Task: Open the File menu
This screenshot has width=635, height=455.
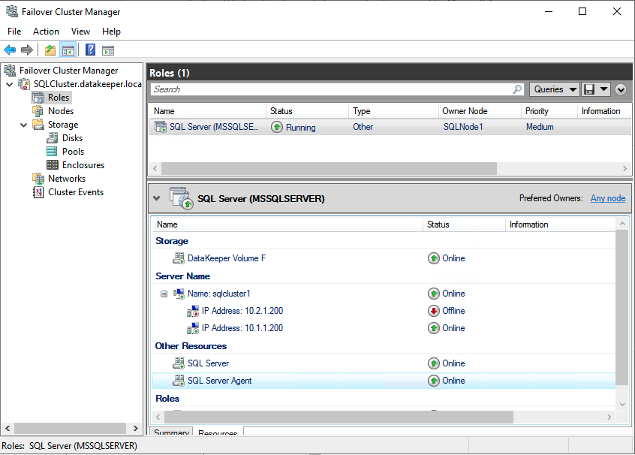Action: [x=14, y=32]
